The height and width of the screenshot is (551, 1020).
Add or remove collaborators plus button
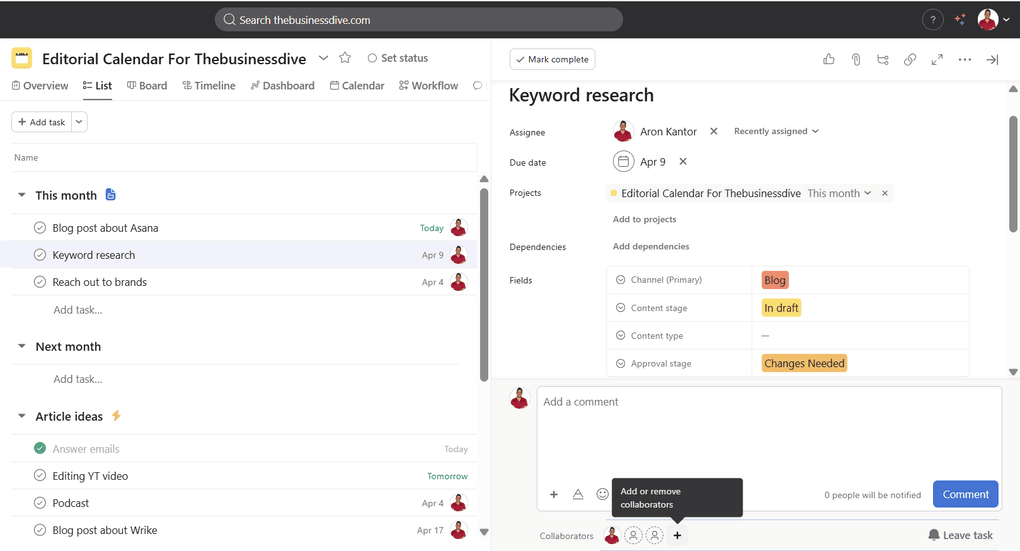(677, 535)
